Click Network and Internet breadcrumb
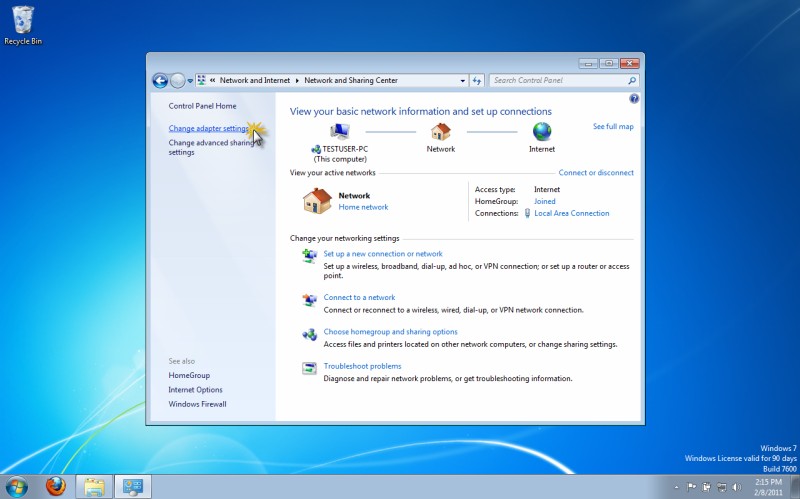The image size is (800, 499). 255,81
